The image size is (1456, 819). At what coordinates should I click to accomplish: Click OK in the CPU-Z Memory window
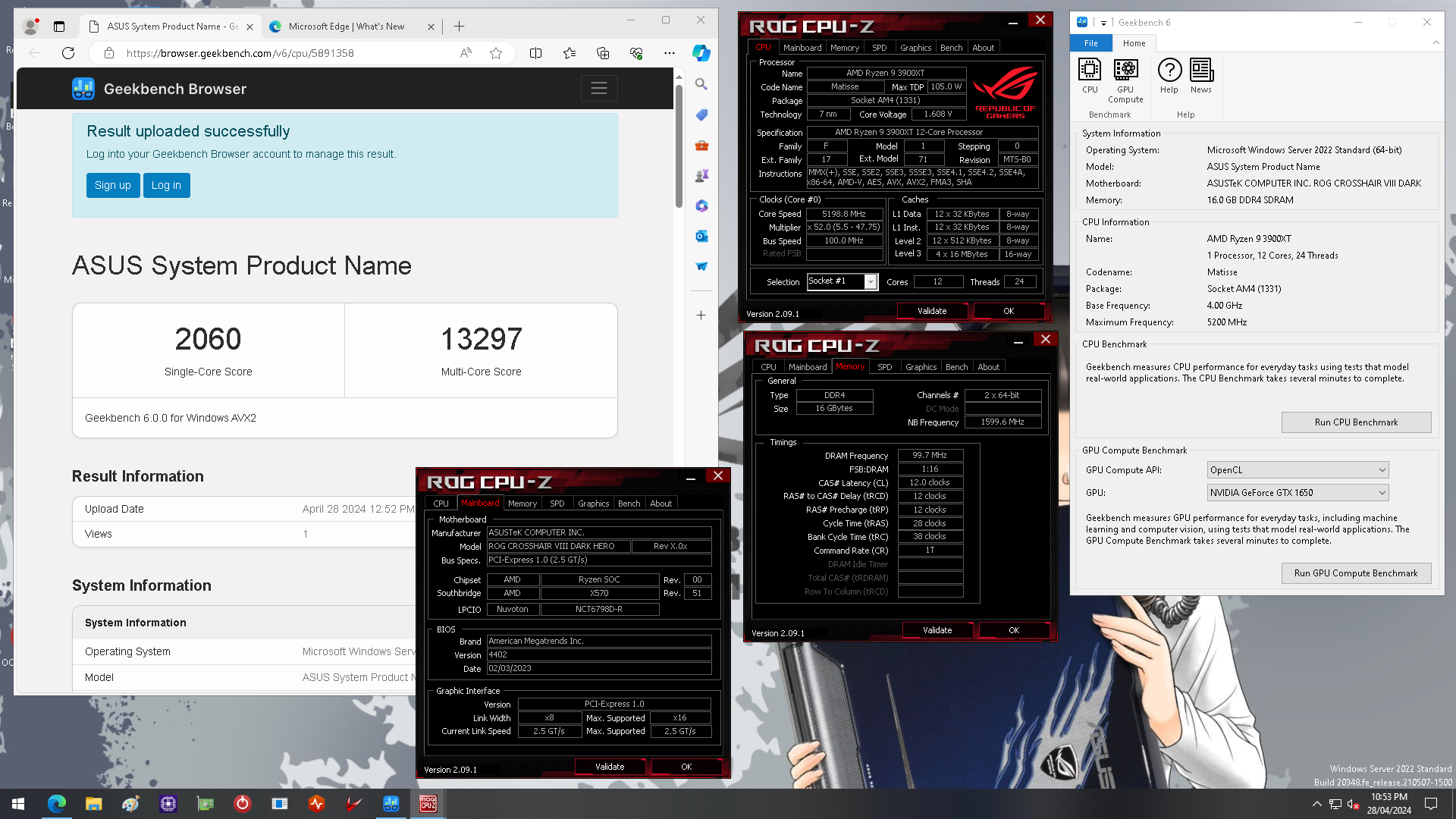pos(1014,630)
